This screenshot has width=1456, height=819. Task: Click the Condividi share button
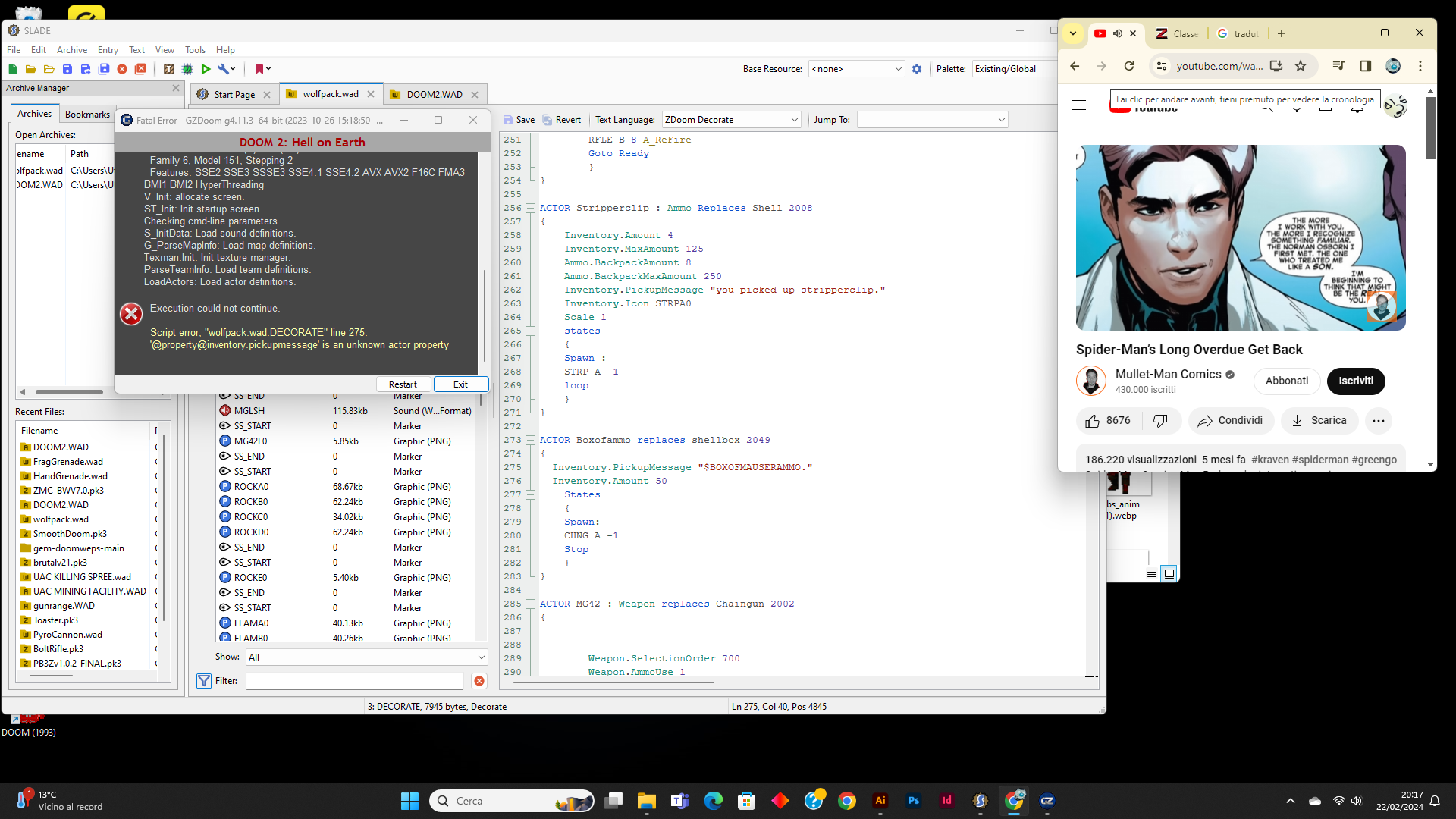coord(1231,421)
